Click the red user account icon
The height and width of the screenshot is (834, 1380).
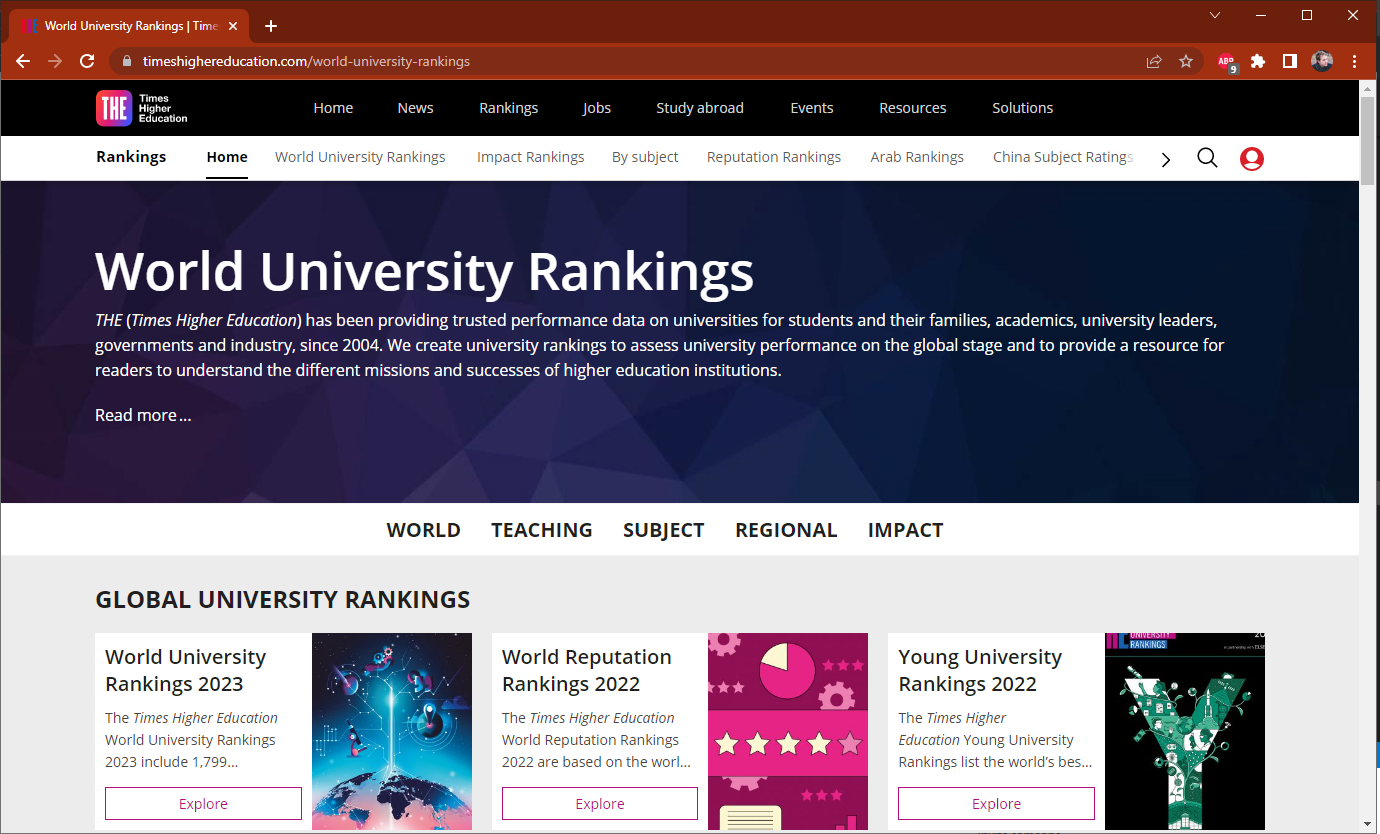click(x=1251, y=158)
